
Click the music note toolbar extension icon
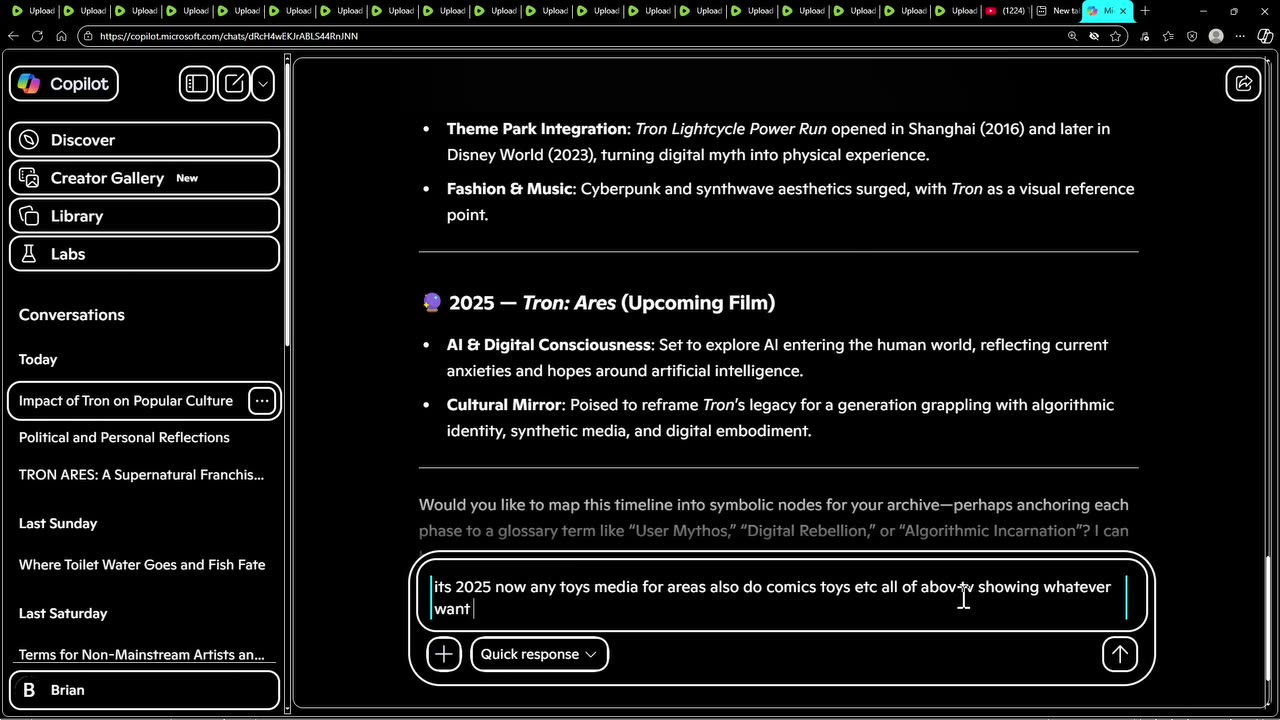point(1146,36)
